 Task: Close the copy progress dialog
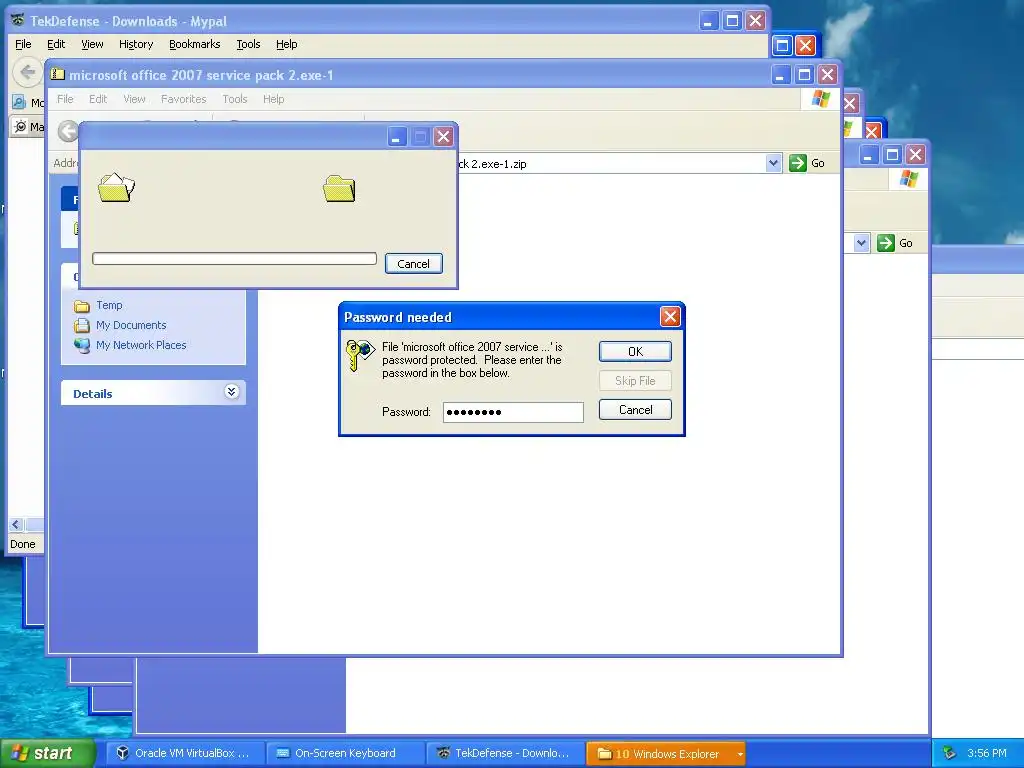[x=443, y=136]
